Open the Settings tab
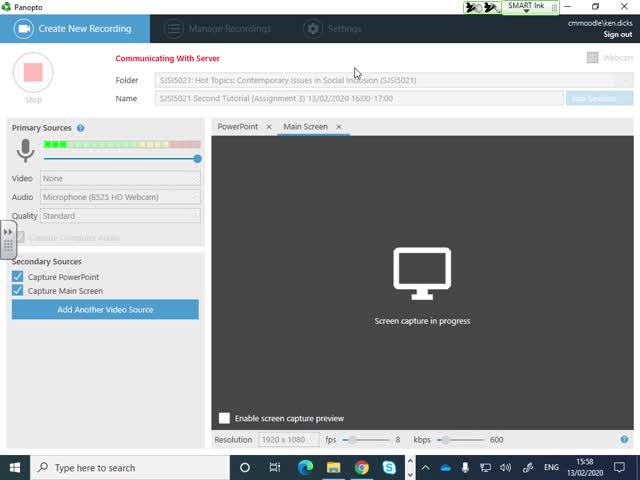This screenshot has height=480, width=640. pyautogui.click(x=334, y=29)
